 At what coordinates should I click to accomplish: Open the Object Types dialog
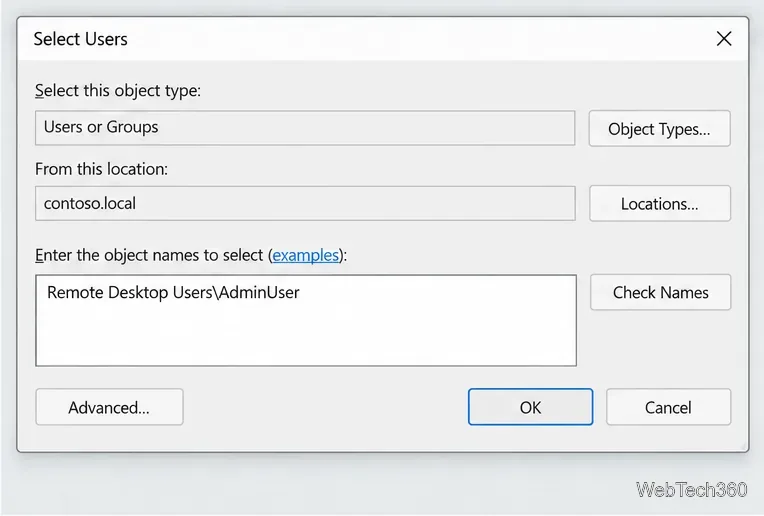(659, 129)
